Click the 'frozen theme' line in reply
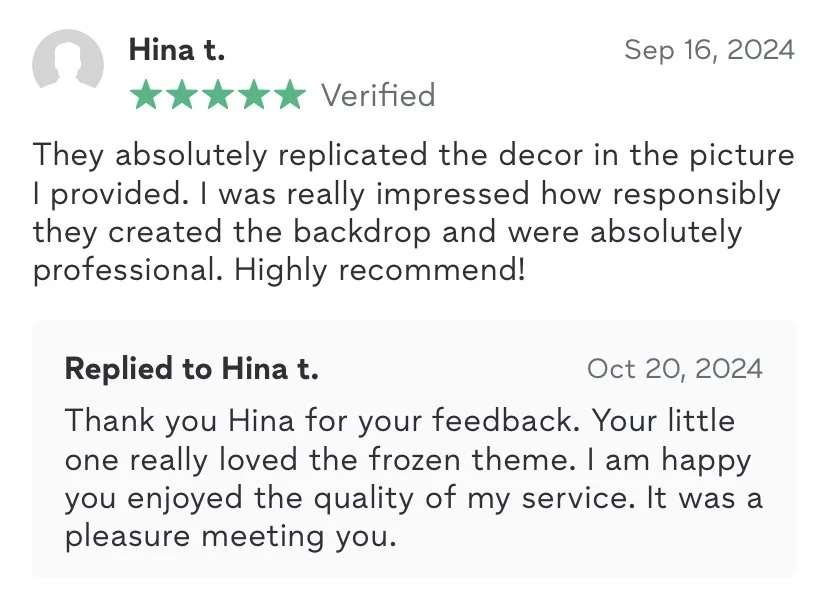 (x=408, y=460)
